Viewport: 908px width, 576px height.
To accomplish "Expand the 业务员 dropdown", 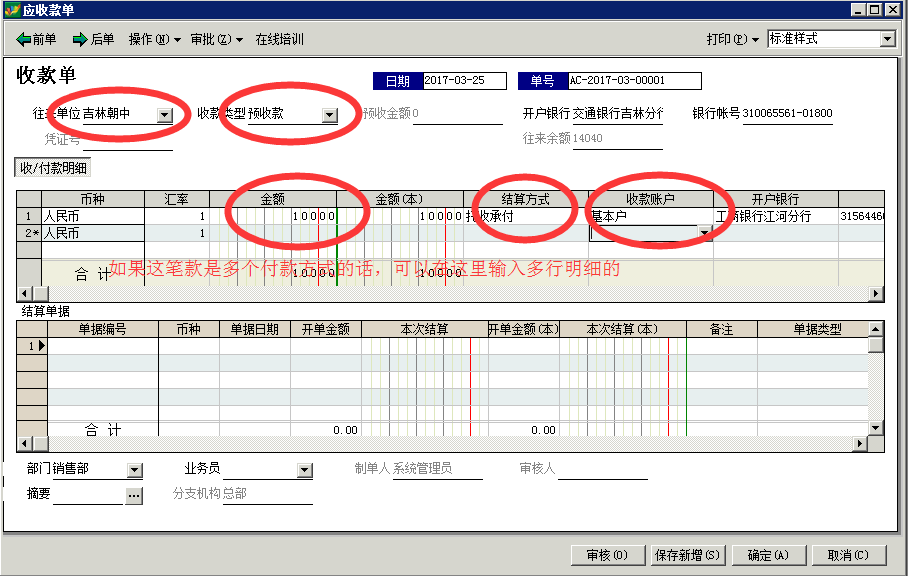I will click(x=305, y=470).
